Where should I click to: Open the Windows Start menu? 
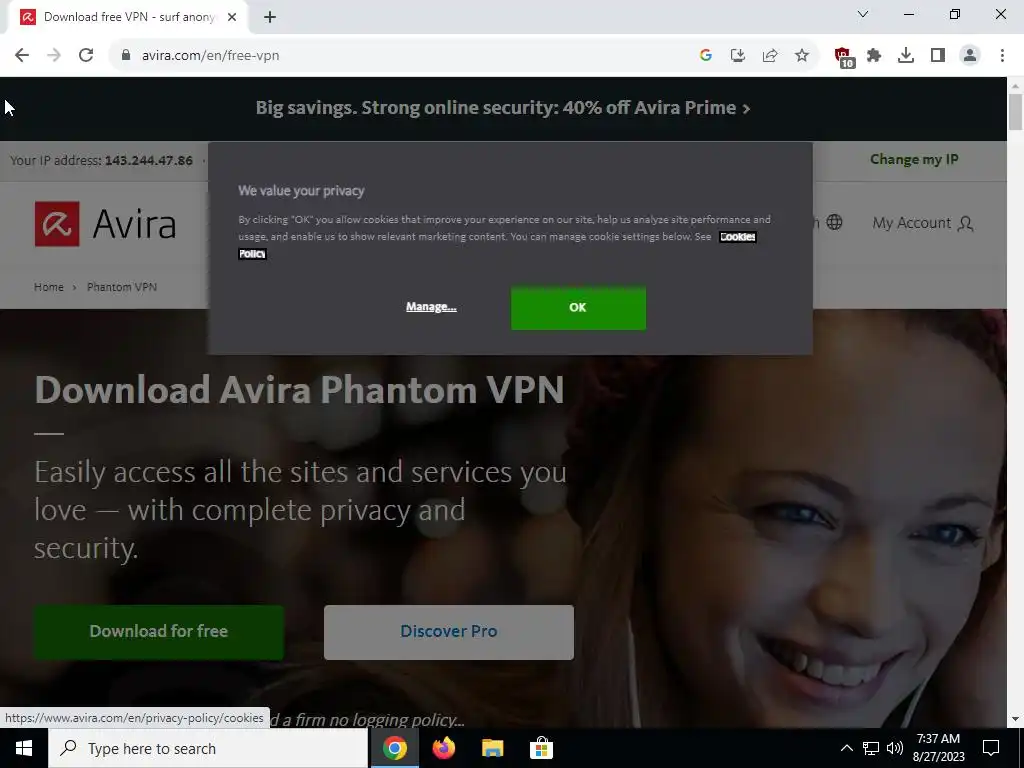(x=24, y=748)
